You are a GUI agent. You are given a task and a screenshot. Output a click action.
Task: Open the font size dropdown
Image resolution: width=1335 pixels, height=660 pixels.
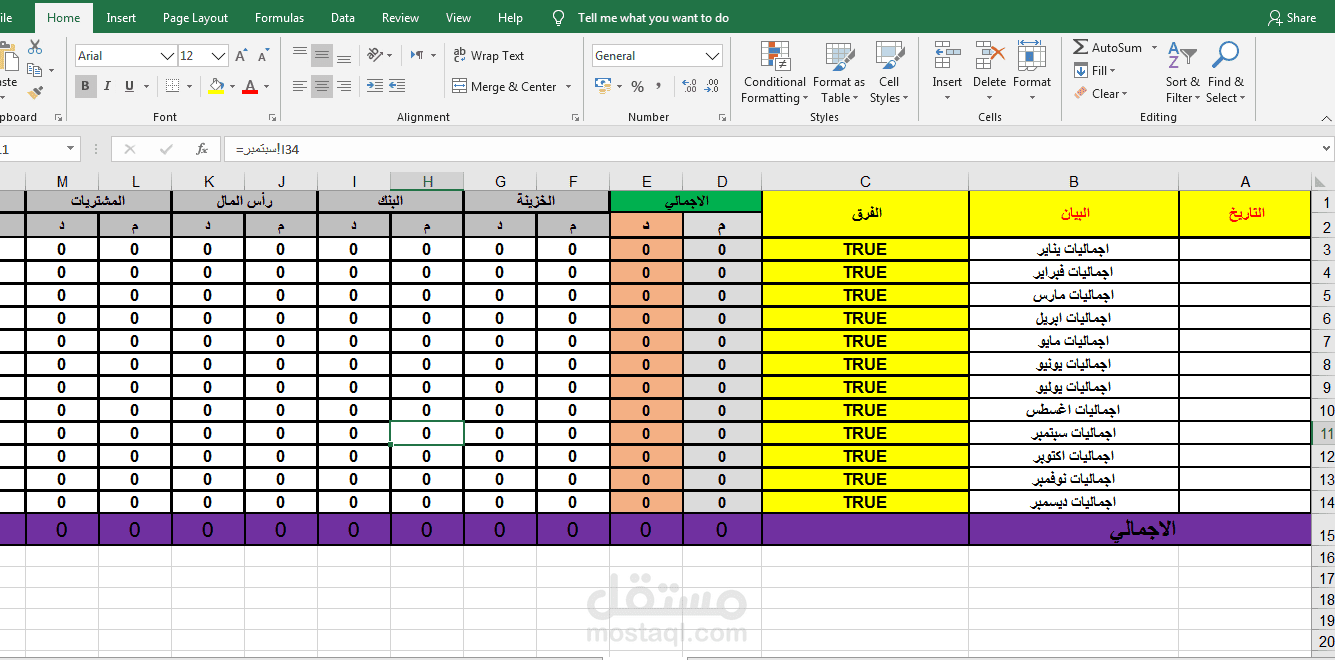pos(219,56)
